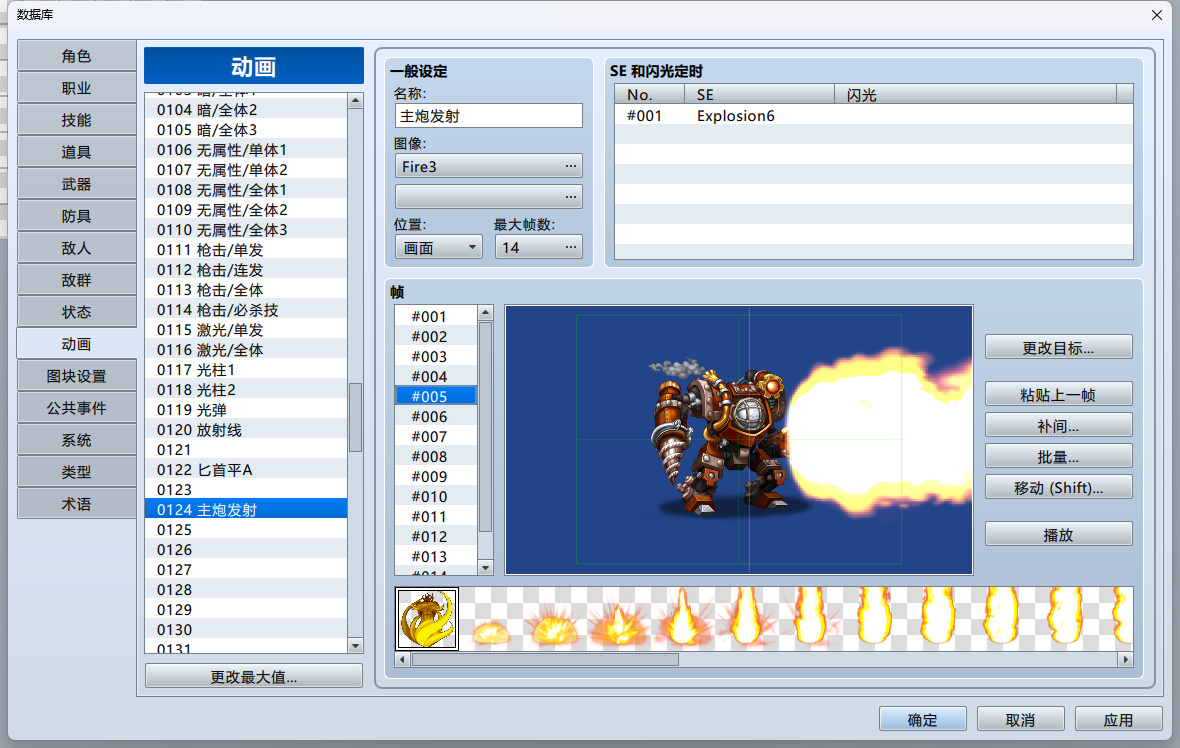The image size is (1180, 748).
Task: Open the 角色 database tab
Action: pyautogui.click(x=76, y=56)
